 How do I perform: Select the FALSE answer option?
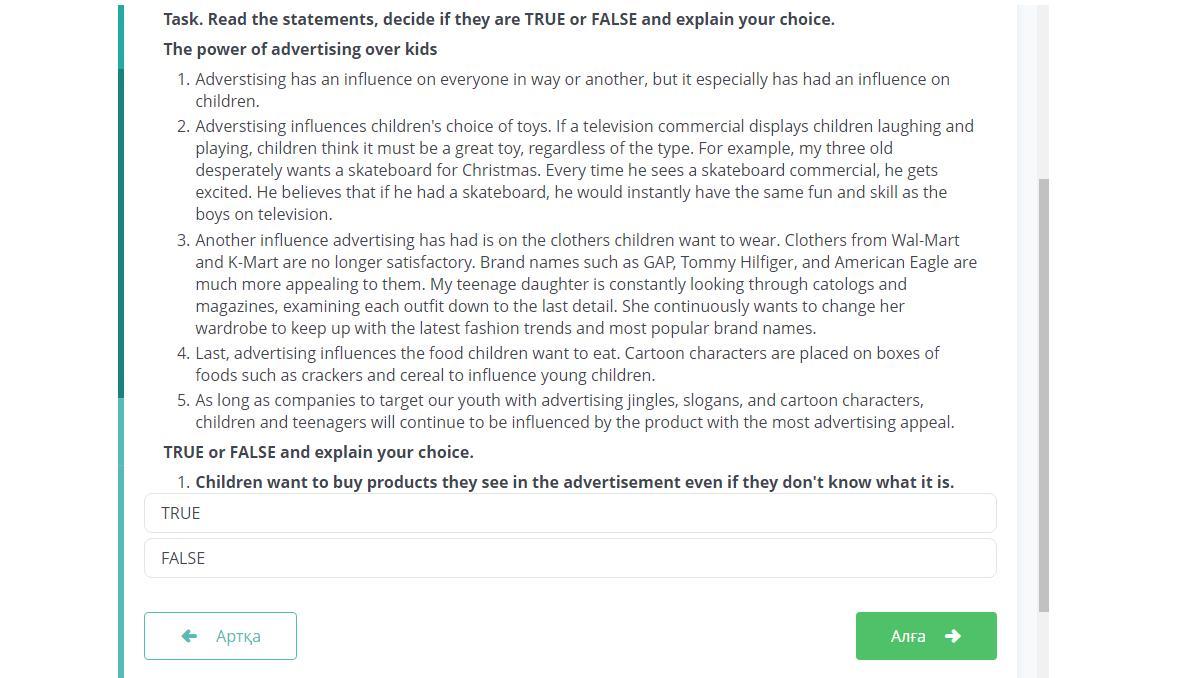tap(570, 558)
